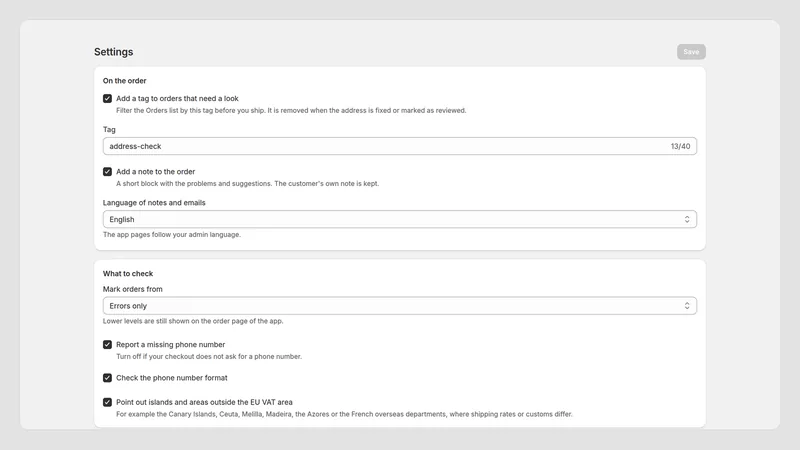Open the Mark orders from dropdown
This screenshot has width=800, height=450.
click(399, 306)
